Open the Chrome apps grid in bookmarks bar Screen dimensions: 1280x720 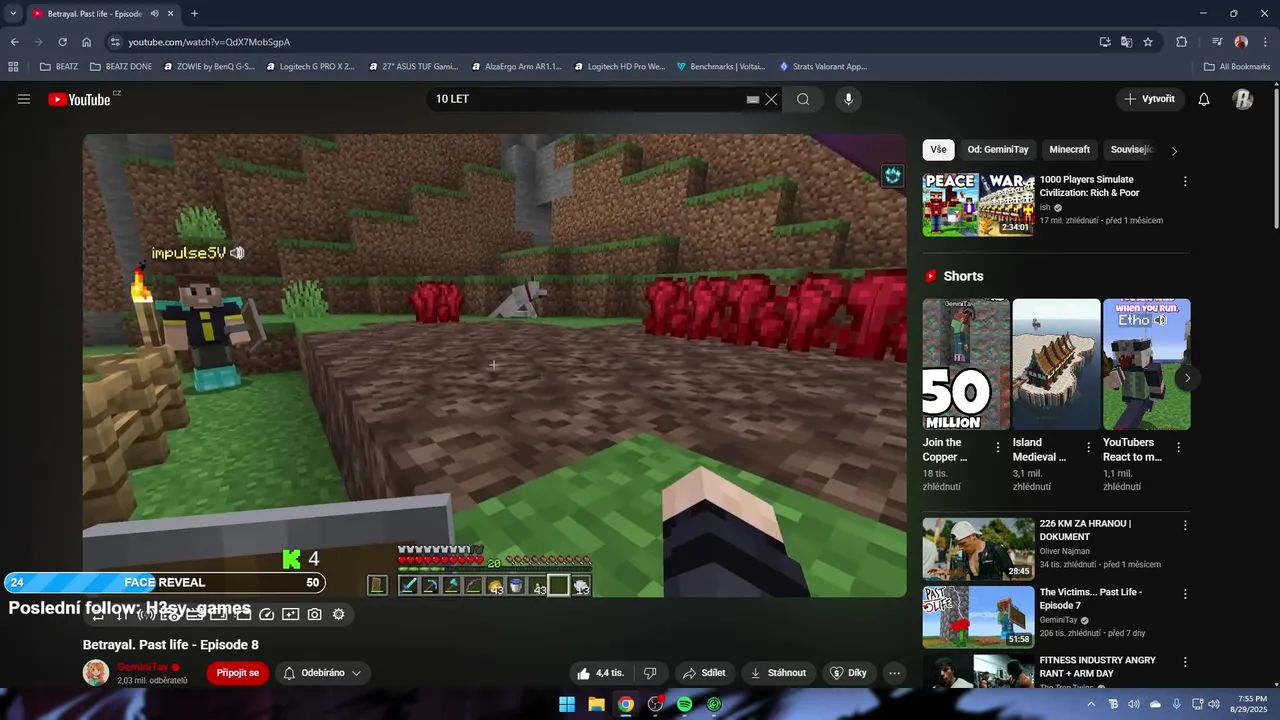13,67
